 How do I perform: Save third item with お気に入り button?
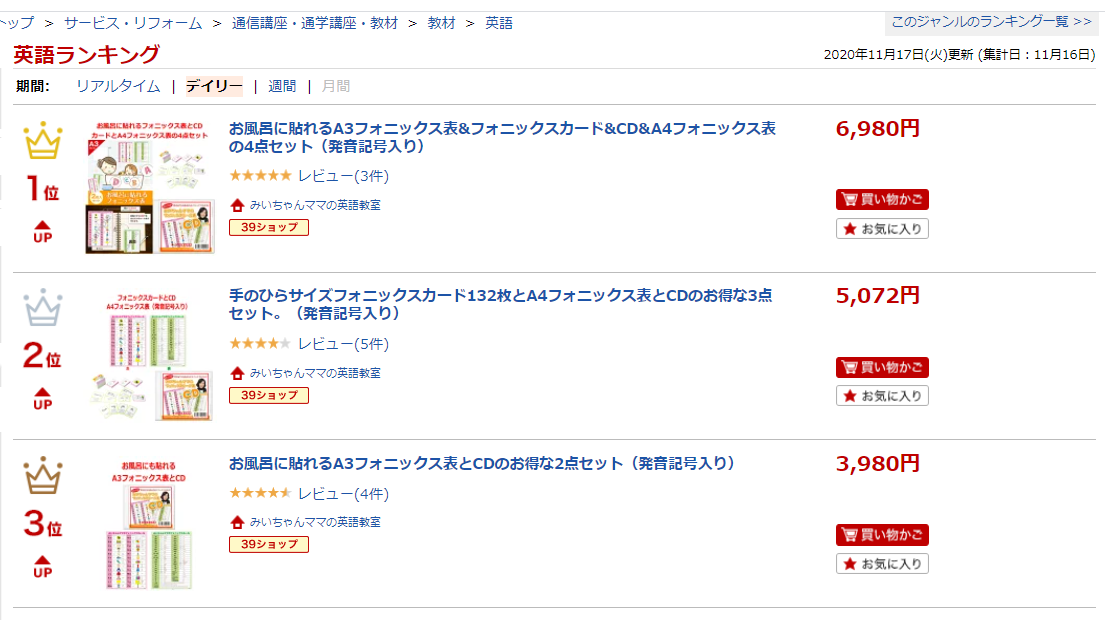(x=882, y=564)
